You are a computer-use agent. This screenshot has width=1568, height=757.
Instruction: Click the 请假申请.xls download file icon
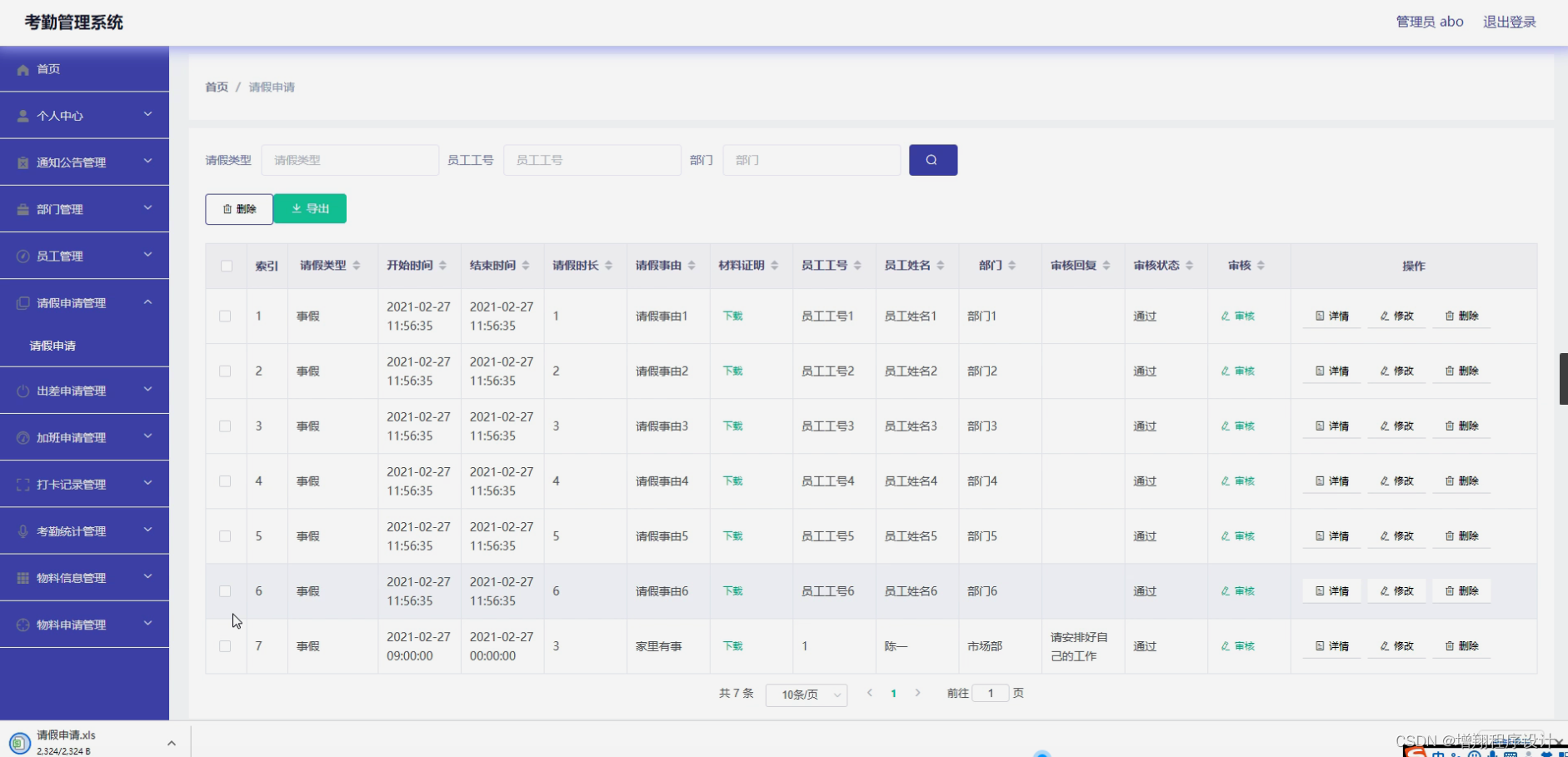(20, 742)
